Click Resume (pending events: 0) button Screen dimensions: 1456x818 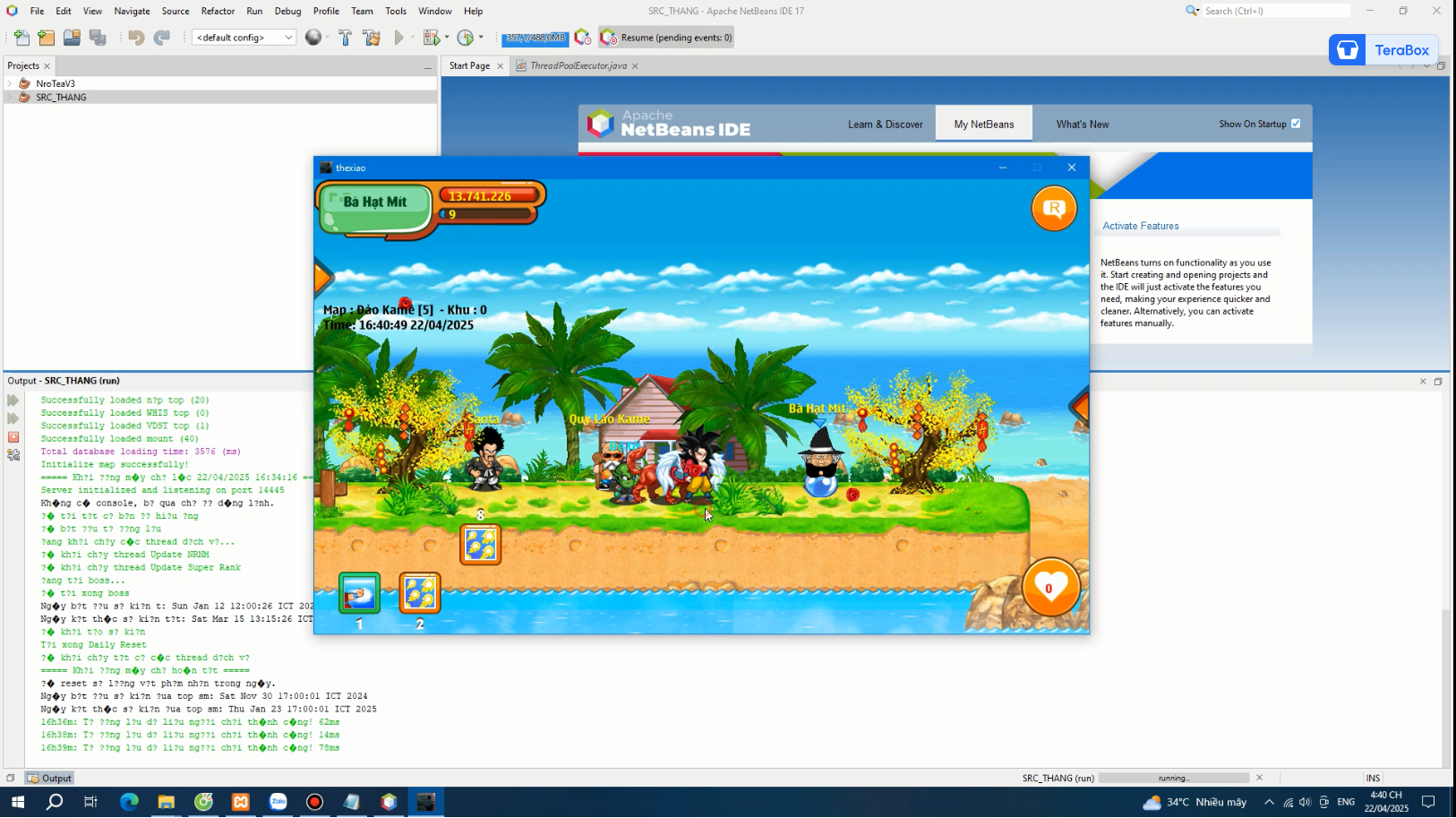click(x=666, y=38)
